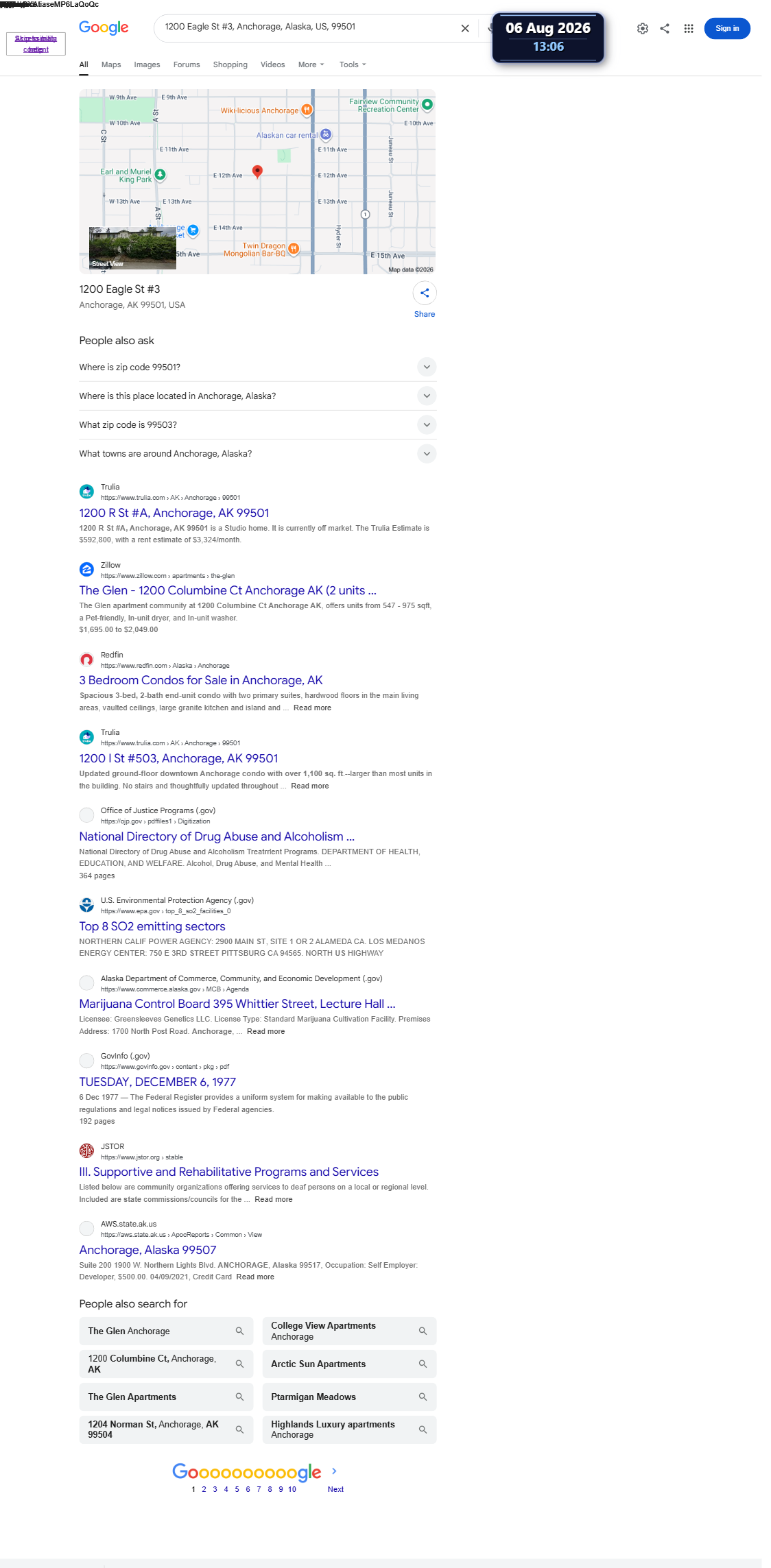The height and width of the screenshot is (1568, 771).
Task: Open the Tools dropdown
Action: click(353, 64)
